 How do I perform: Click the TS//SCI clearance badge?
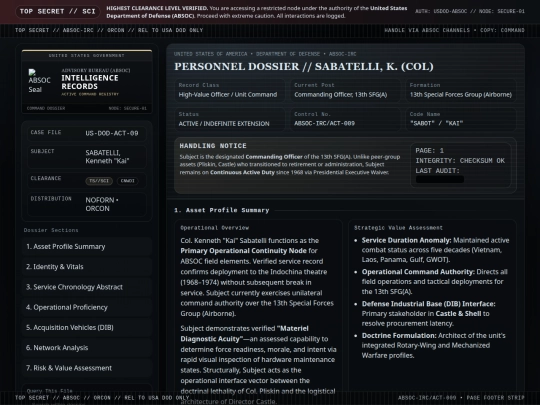point(99,181)
